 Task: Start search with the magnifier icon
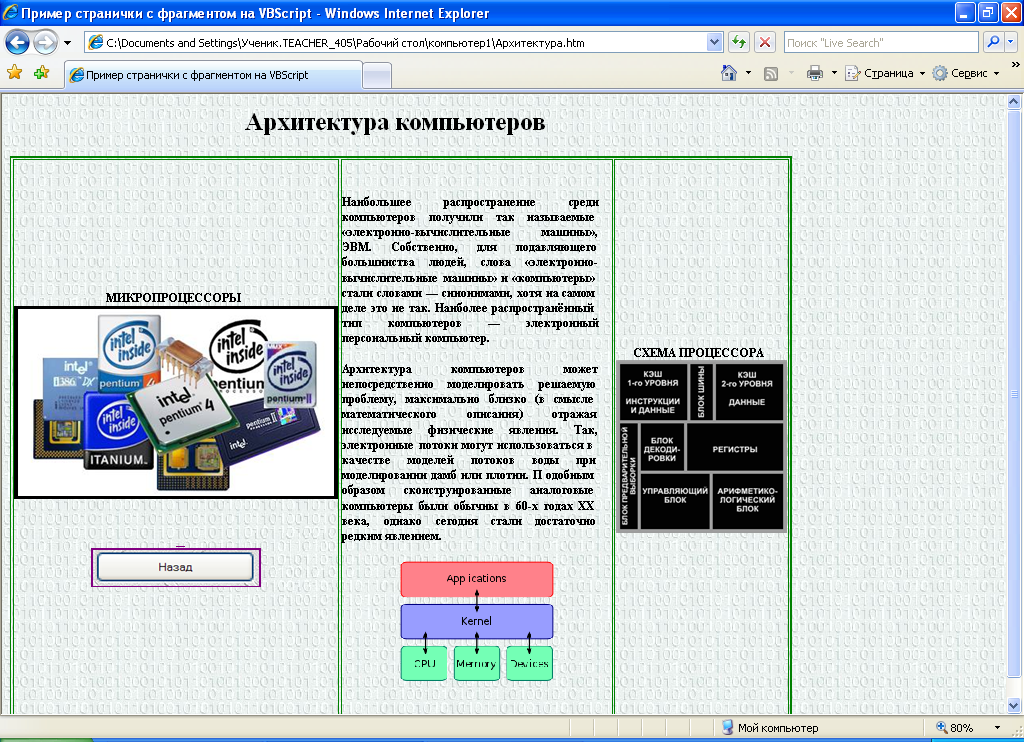(x=993, y=42)
